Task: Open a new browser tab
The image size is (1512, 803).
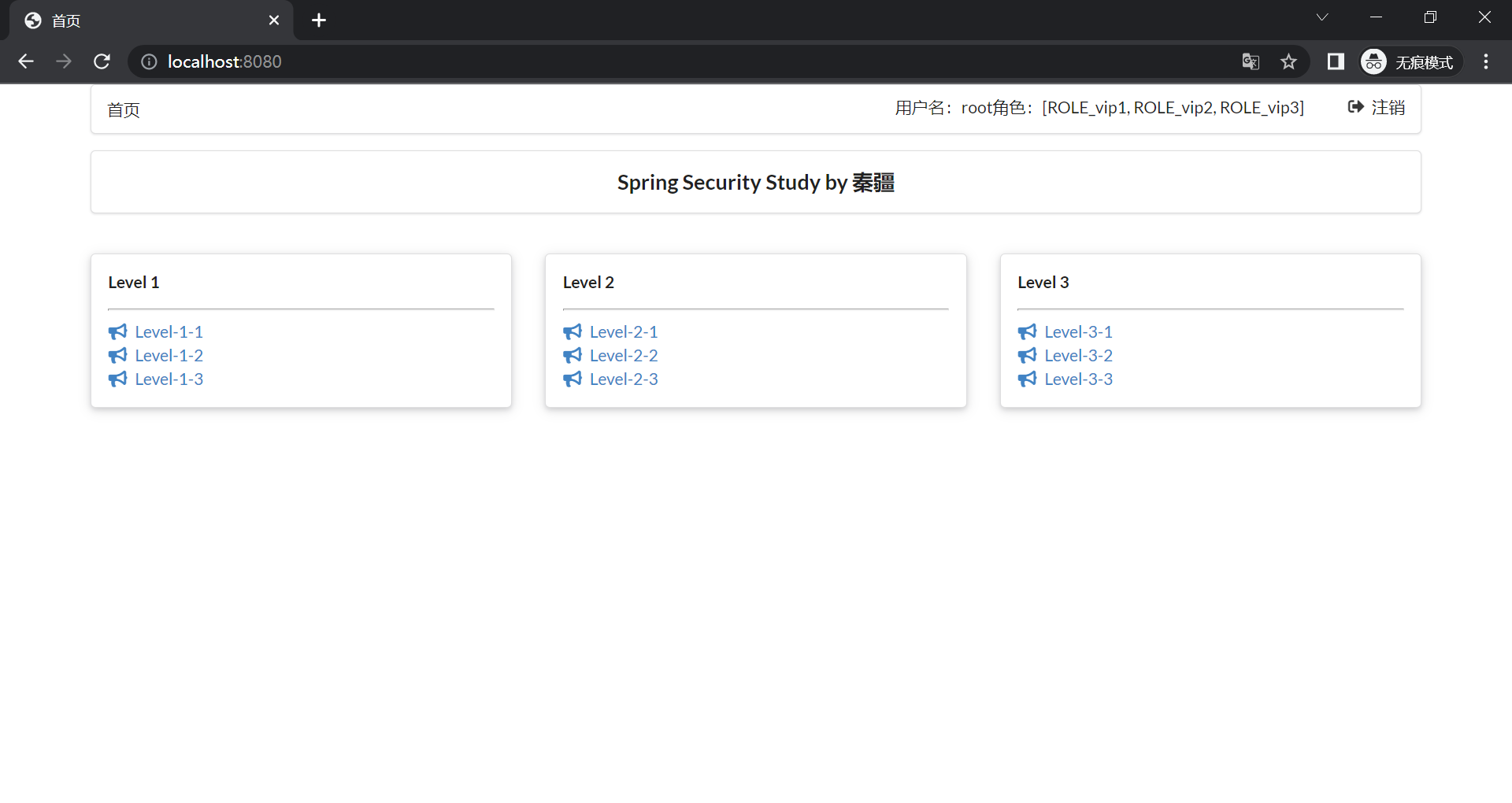Action: point(319,20)
